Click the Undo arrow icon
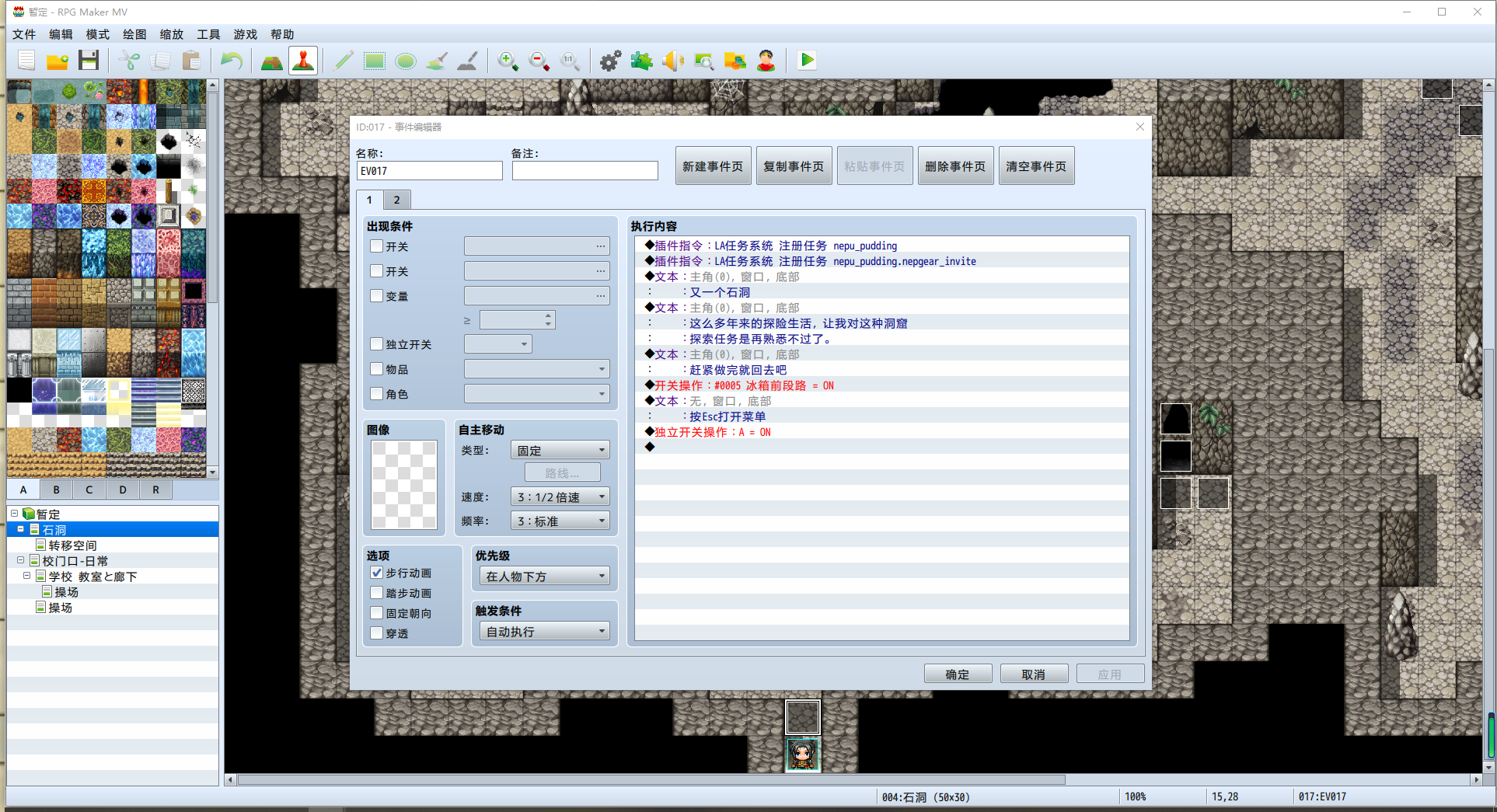 [x=232, y=61]
